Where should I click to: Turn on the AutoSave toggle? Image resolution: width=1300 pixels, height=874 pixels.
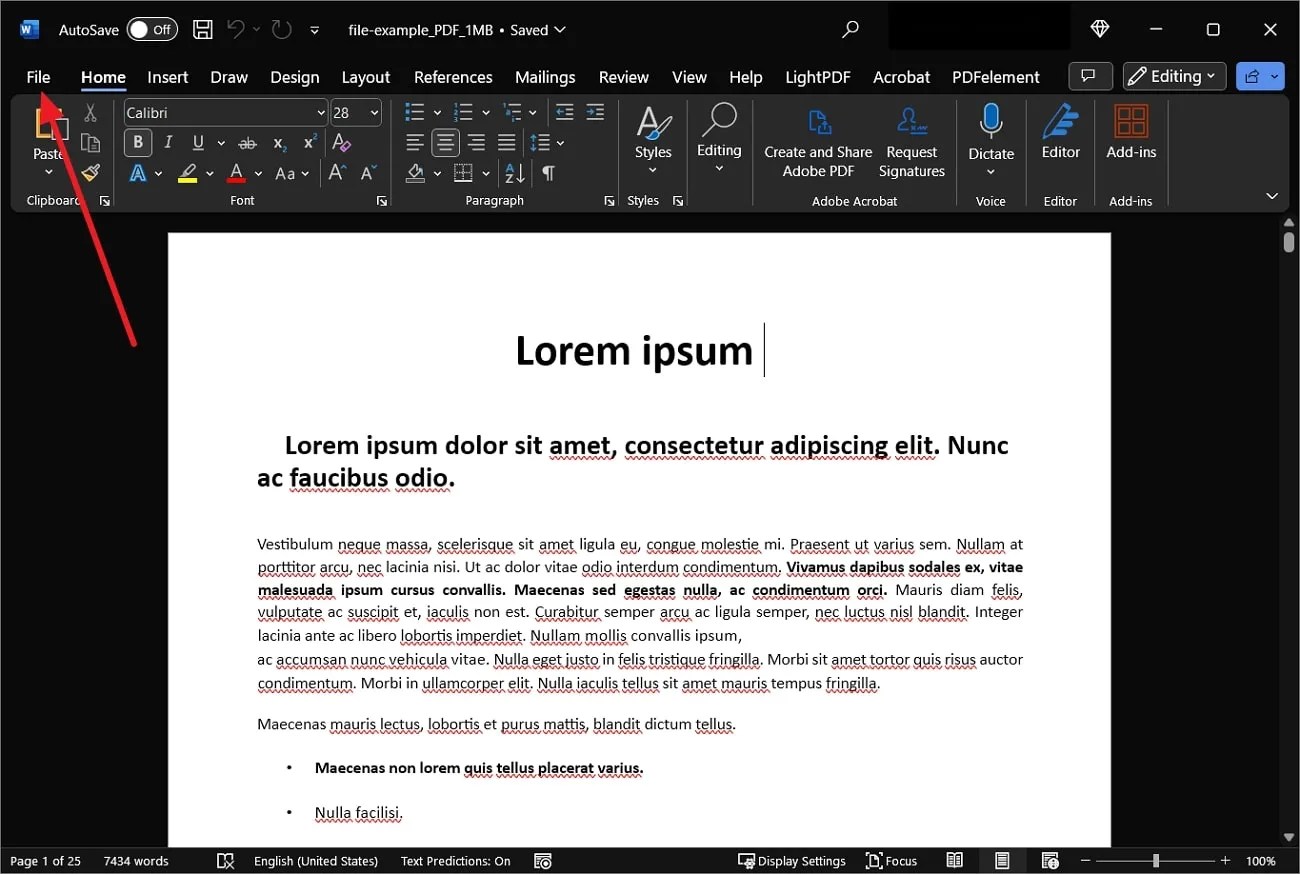(x=150, y=29)
